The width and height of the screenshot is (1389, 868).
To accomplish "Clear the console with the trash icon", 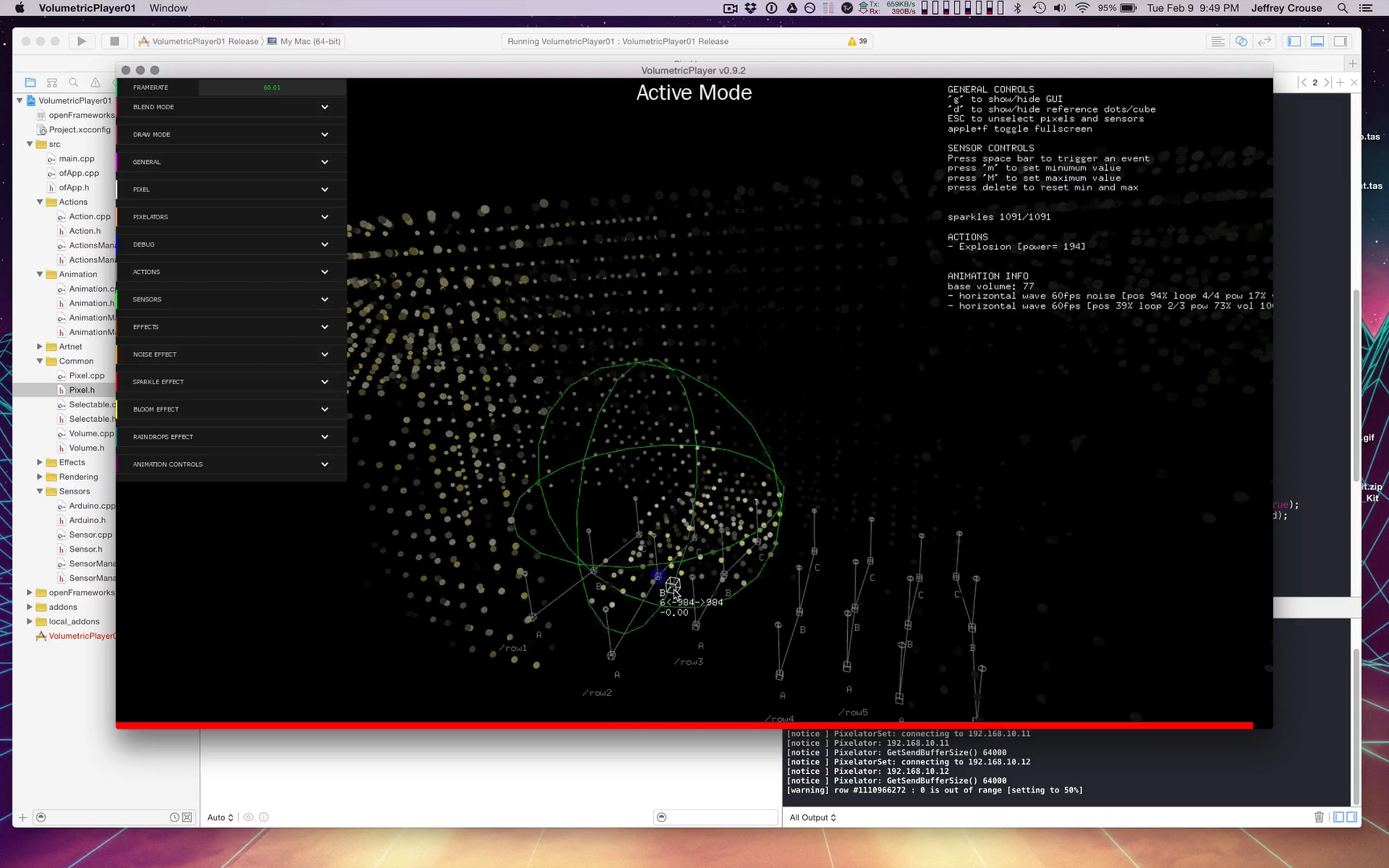I will tap(1319, 817).
